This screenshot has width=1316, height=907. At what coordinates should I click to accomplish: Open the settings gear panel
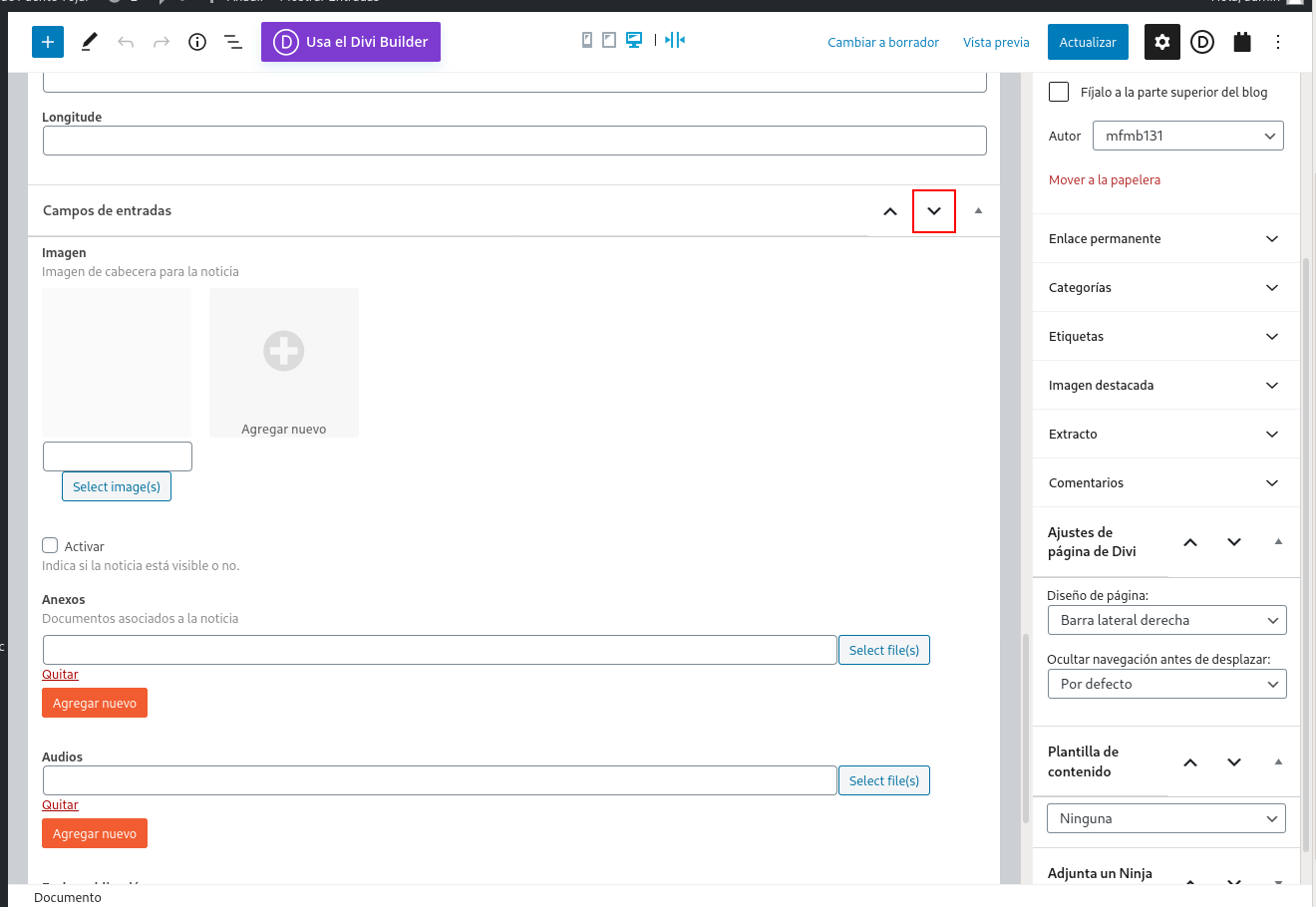click(1162, 42)
